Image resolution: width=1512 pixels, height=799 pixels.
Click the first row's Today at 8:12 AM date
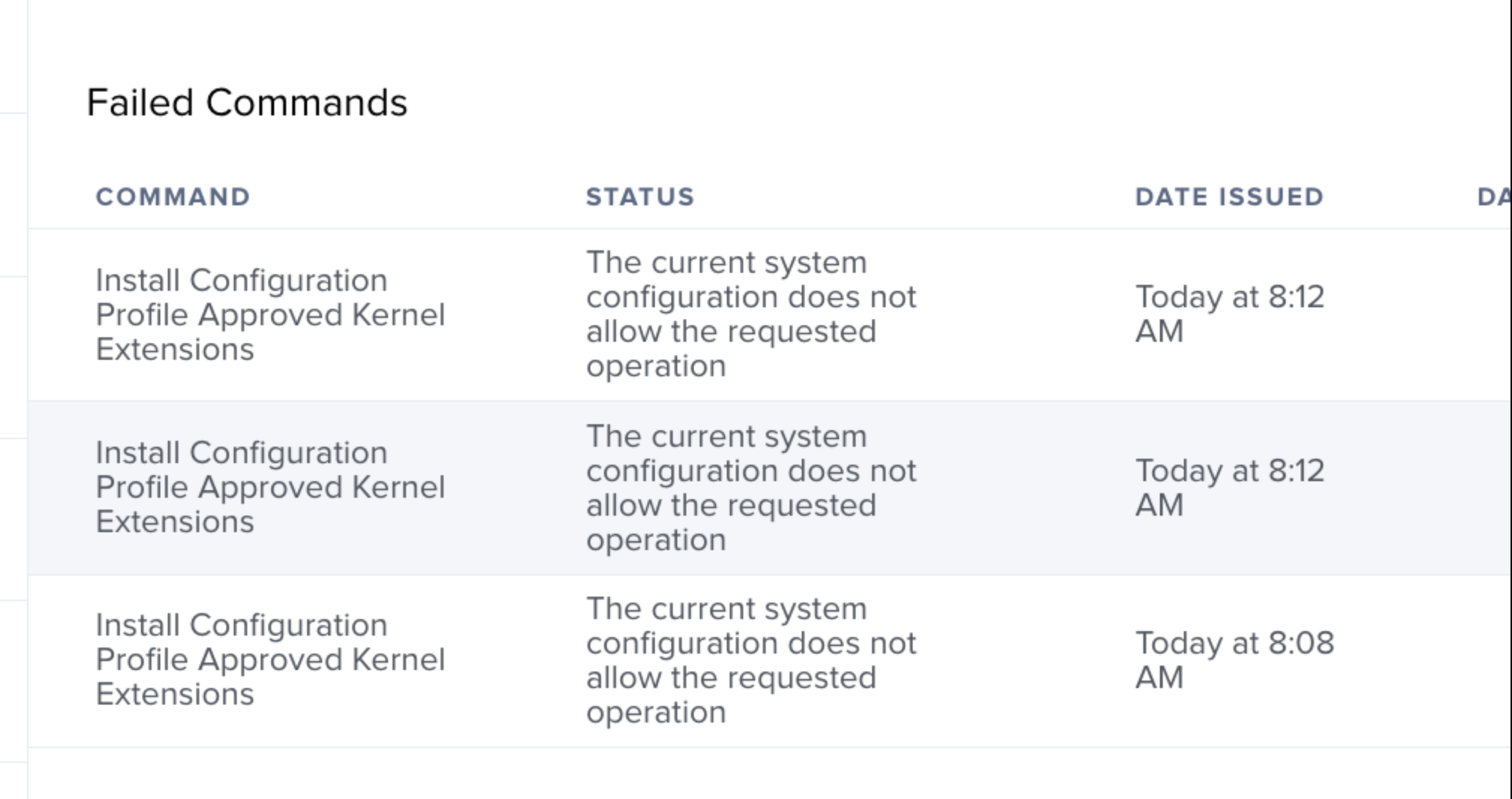click(x=1230, y=314)
